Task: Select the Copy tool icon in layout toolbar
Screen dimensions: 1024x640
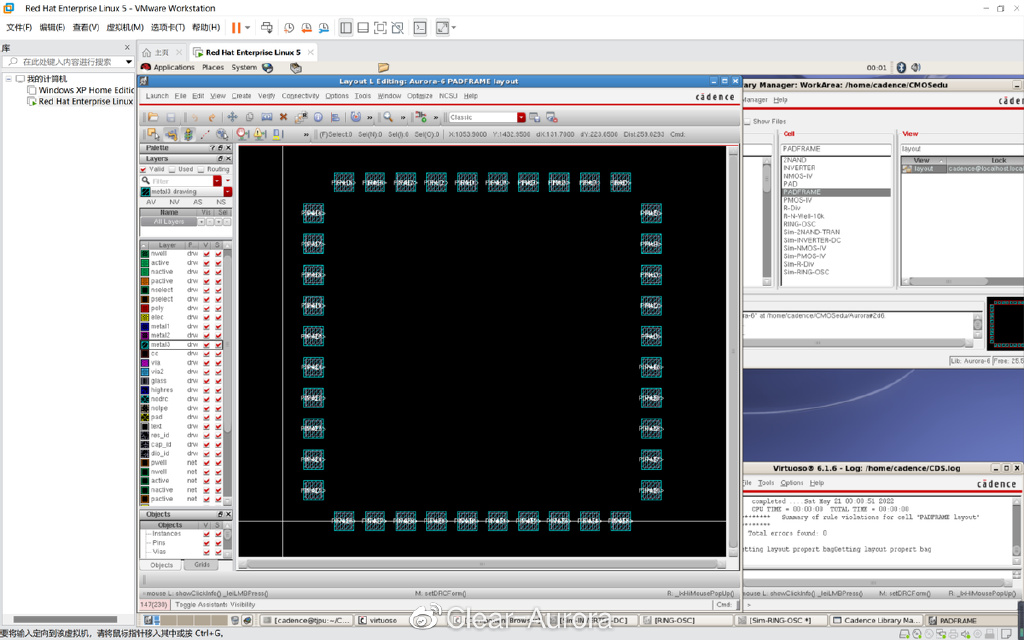Action: (x=249, y=118)
